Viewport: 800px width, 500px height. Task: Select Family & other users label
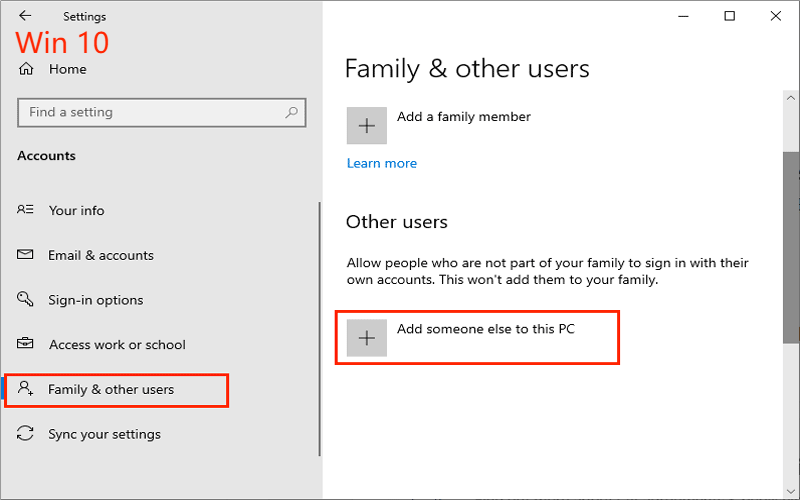tap(111, 390)
